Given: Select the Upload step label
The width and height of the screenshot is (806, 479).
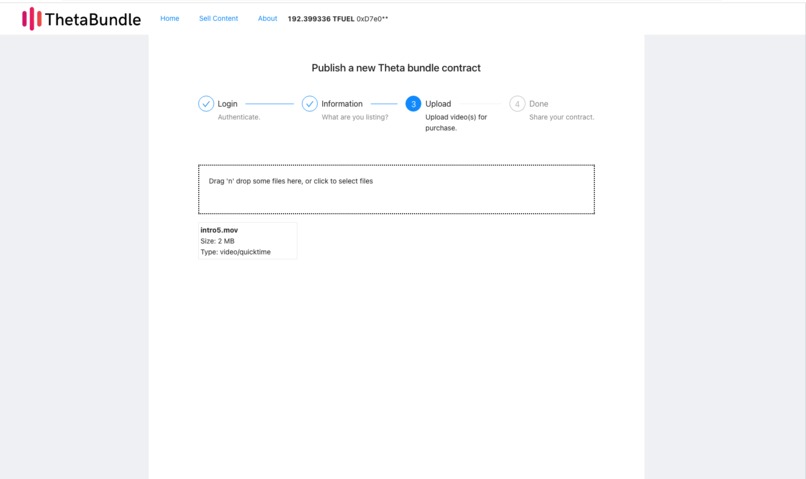Looking at the screenshot, I should (x=438, y=104).
